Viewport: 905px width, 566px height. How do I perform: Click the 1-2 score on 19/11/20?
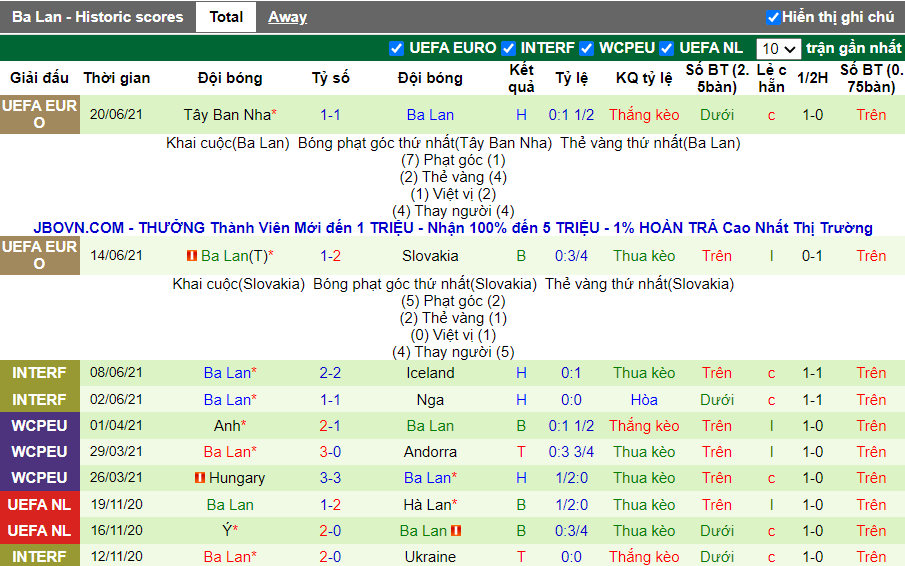330,505
